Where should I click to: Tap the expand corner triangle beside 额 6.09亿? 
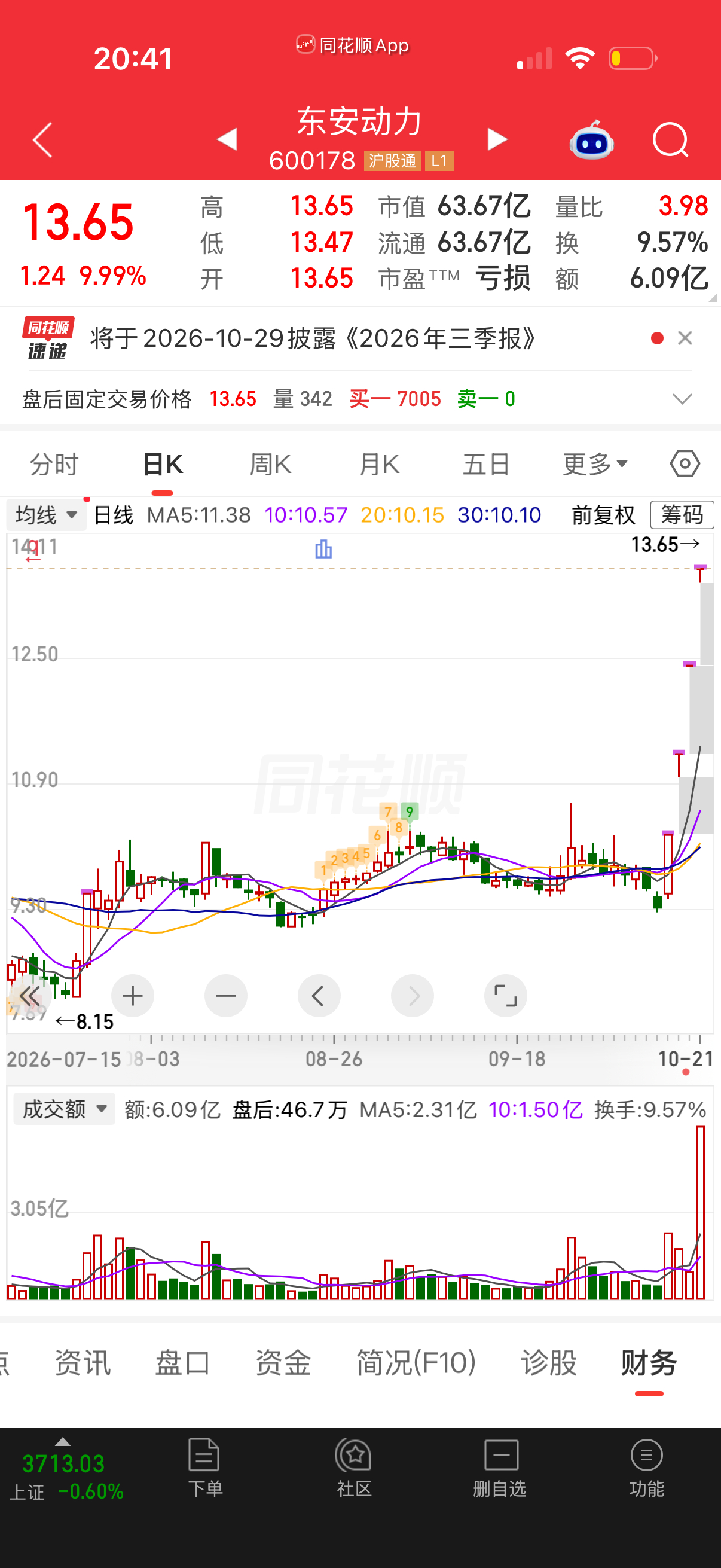(713, 297)
